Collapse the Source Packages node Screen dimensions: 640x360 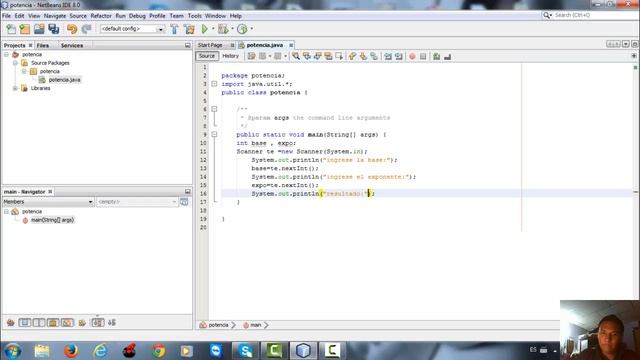click(x=15, y=63)
